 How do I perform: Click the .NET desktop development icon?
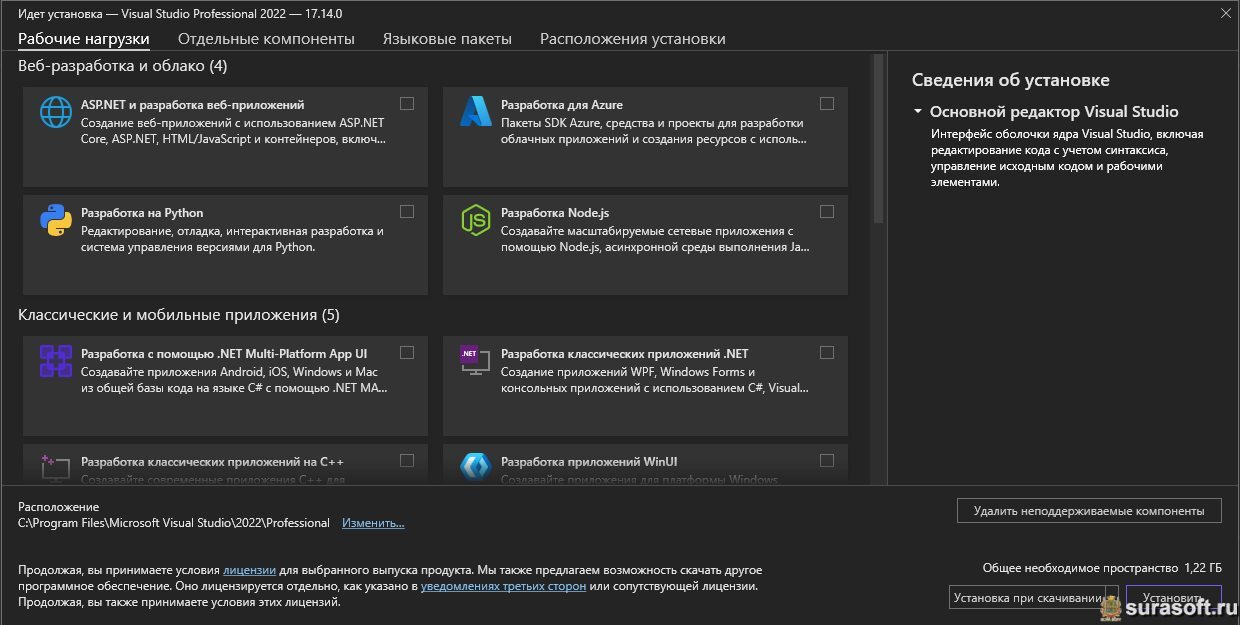click(475, 361)
